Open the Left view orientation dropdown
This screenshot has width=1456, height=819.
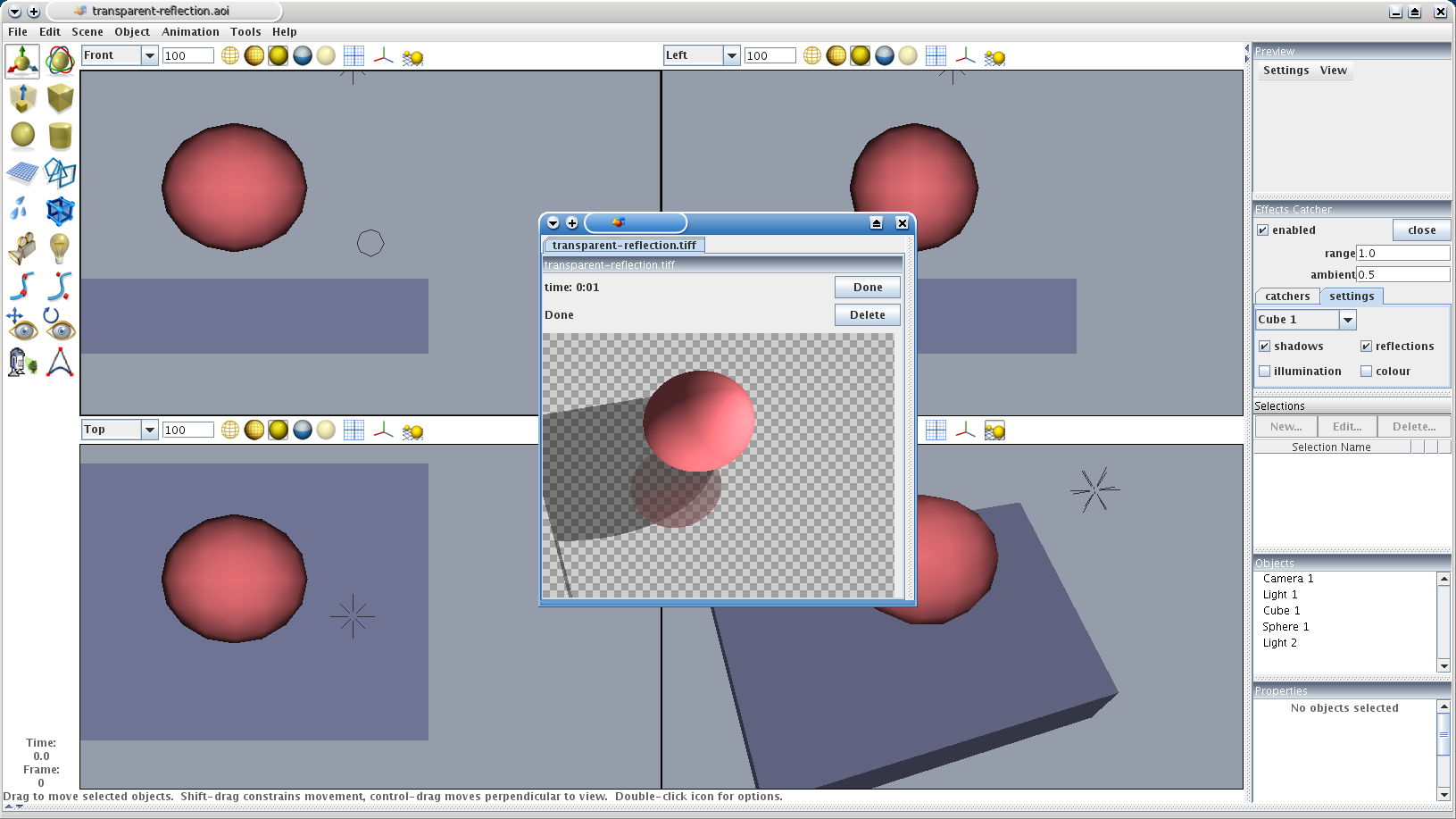click(x=732, y=55)
